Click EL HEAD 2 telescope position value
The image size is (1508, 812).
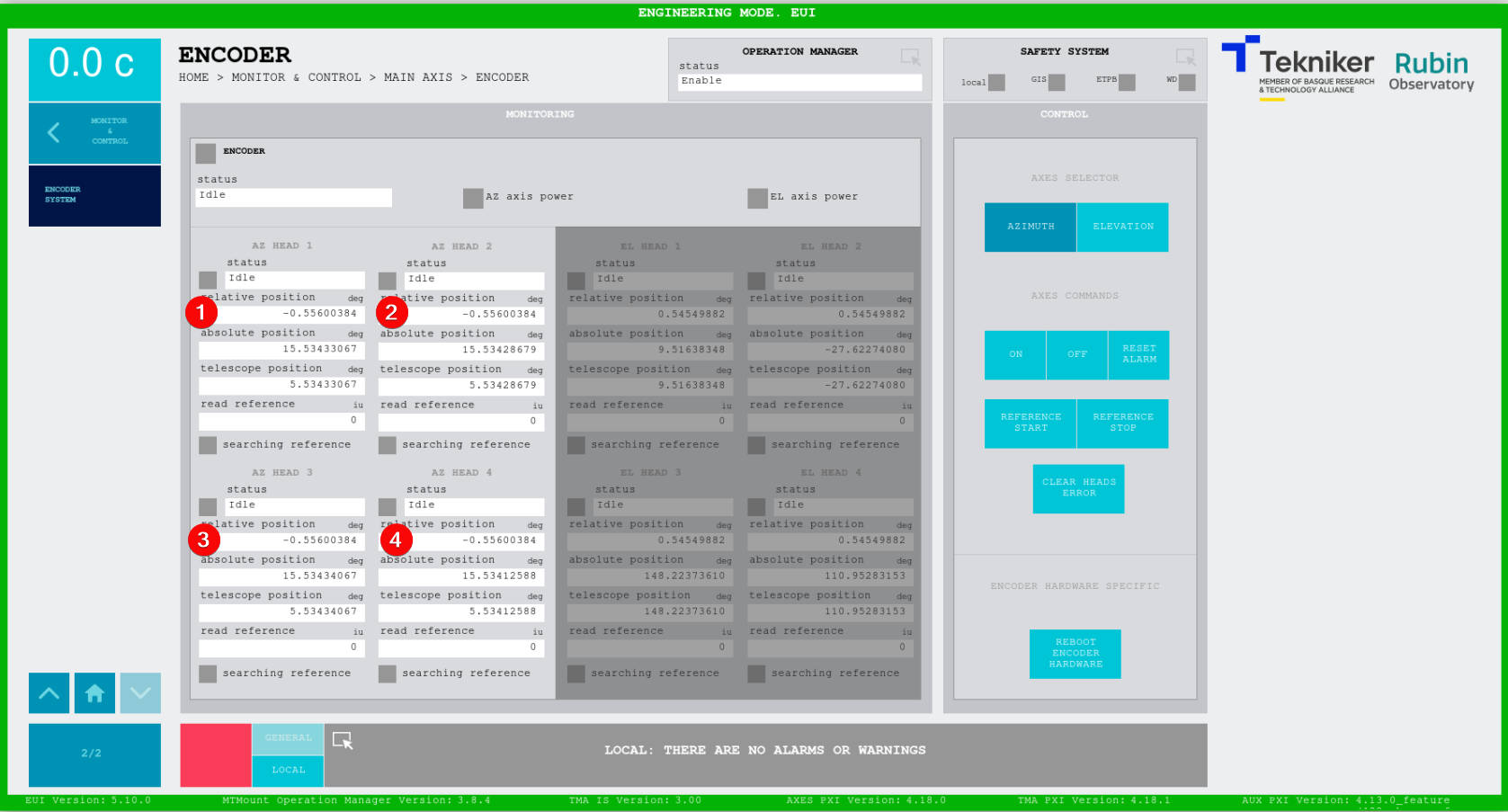[831, 386]
